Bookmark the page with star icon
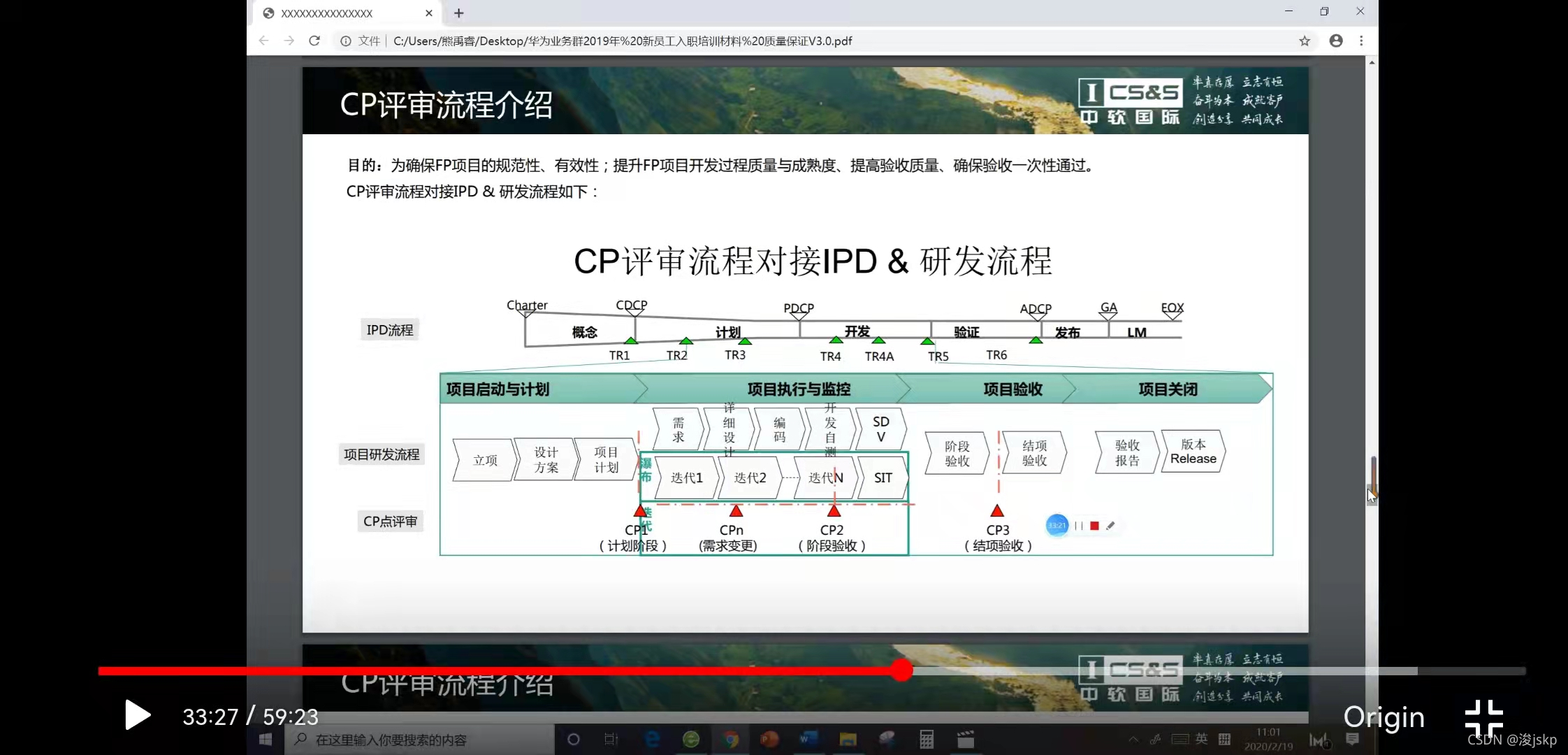 pyautogui.click(x=1304, y=41)
